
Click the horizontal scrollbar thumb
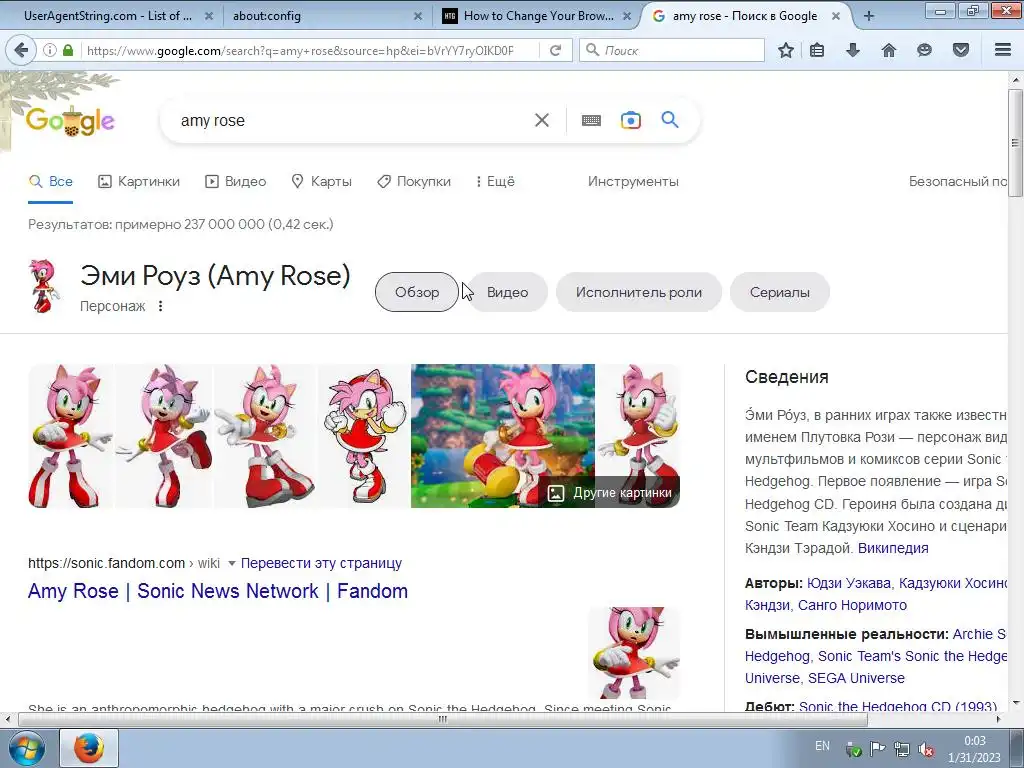coord(443,719)
